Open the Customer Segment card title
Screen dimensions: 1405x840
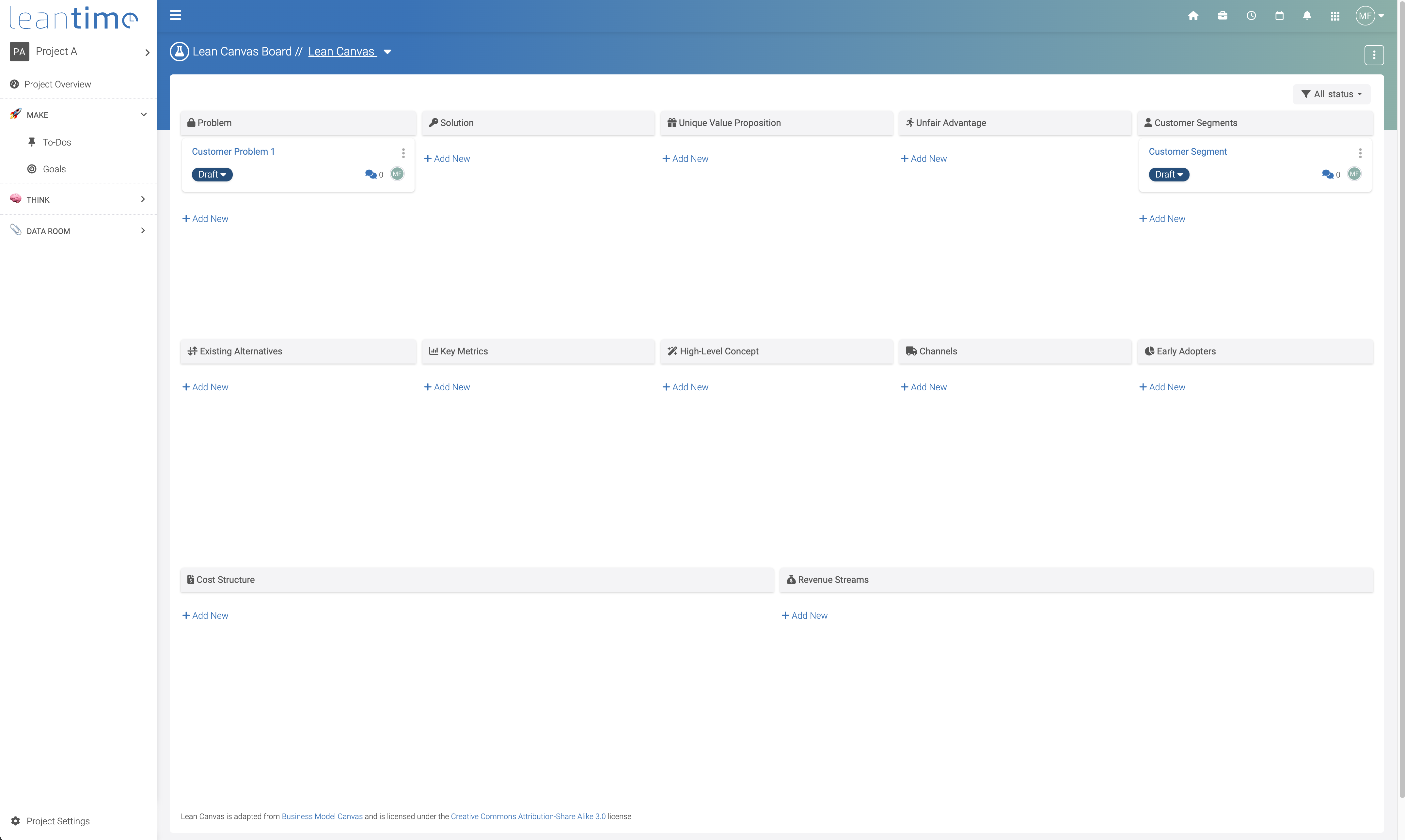click(1188, 152)
